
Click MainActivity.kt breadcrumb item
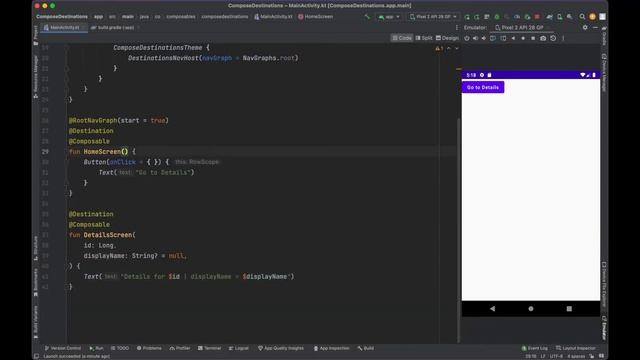point(273,17)
